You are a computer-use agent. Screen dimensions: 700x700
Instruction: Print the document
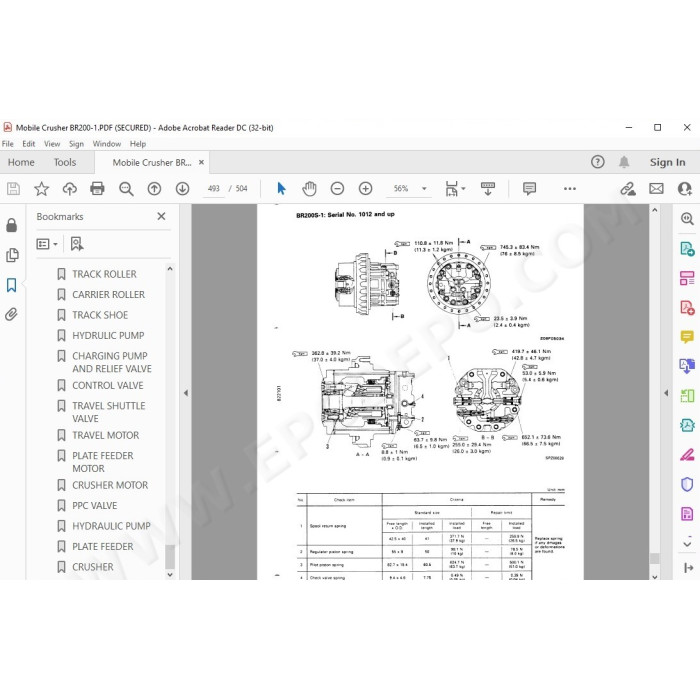[97, 189]
